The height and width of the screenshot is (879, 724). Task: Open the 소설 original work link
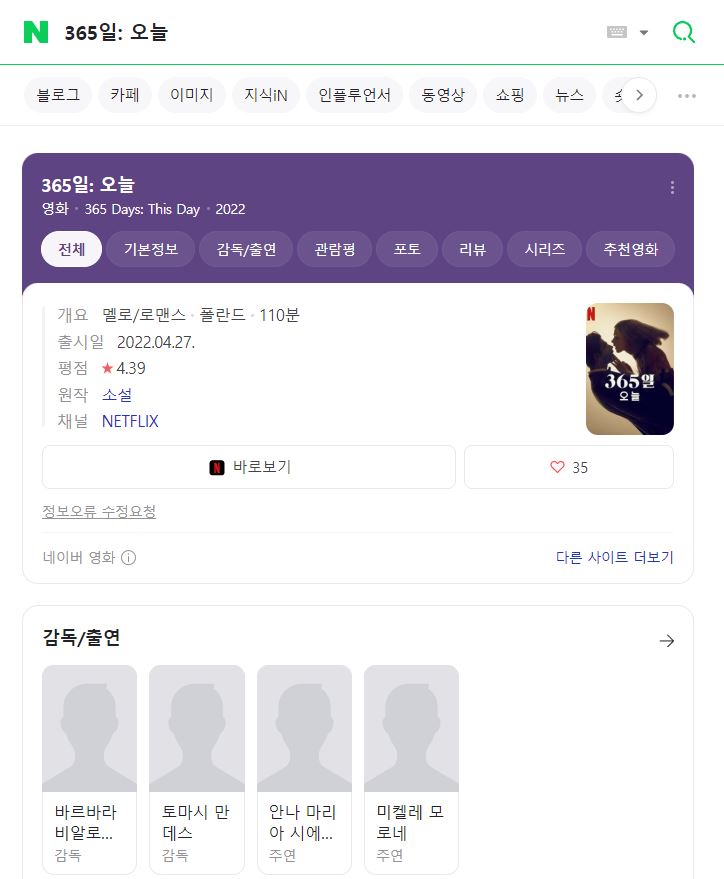(x=117, y=395)
